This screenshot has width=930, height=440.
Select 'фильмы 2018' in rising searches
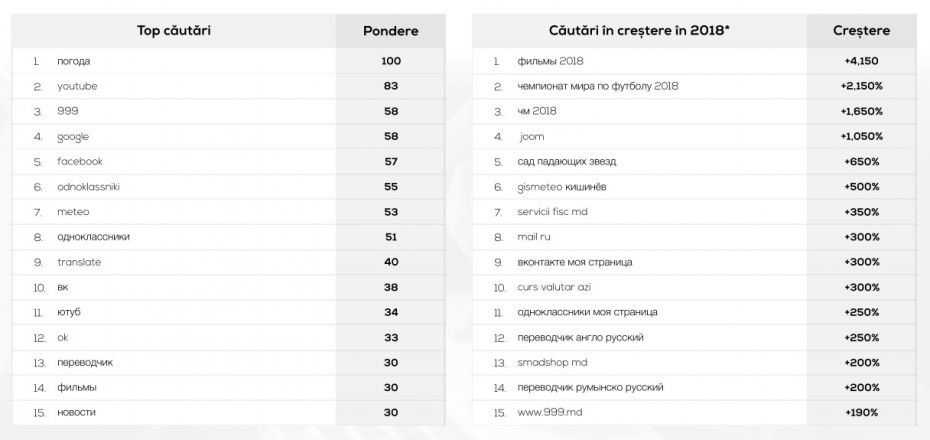(x=550, y=61)
